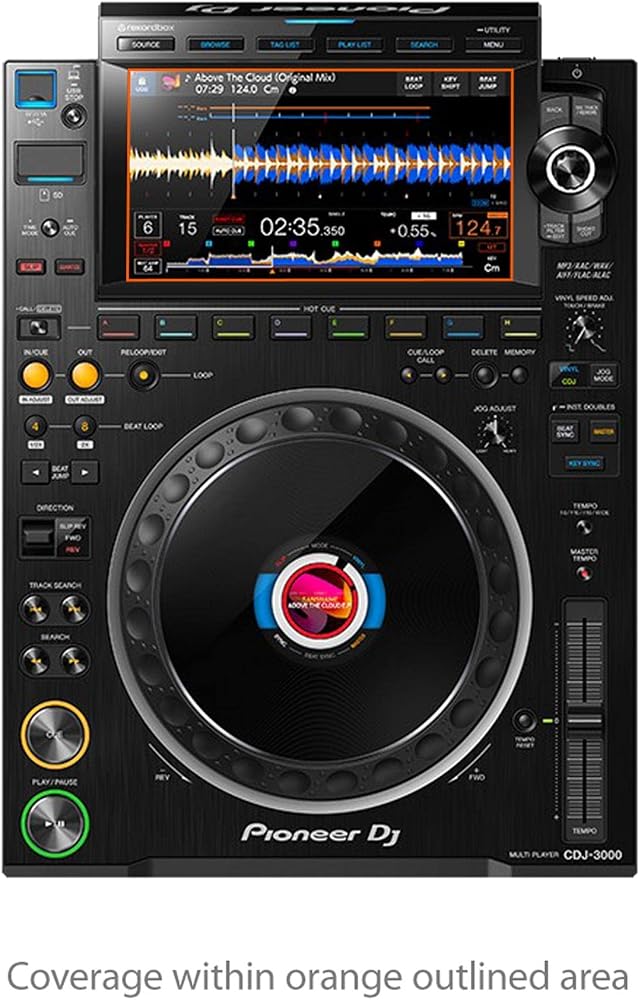The height and width of the screenshot is (1000, 640).
Task: Click the rotary selector knob
Action: coord(569,168)
